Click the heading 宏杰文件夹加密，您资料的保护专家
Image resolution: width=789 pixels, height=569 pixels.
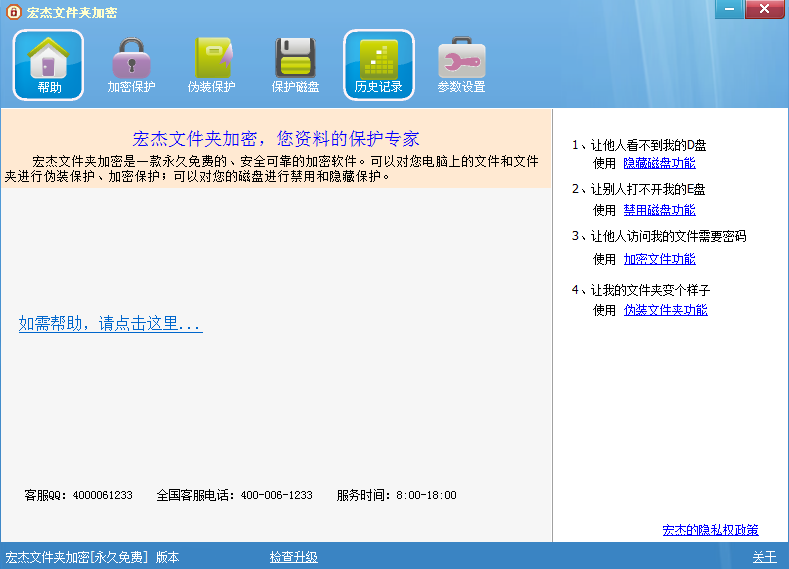[276, 139]
